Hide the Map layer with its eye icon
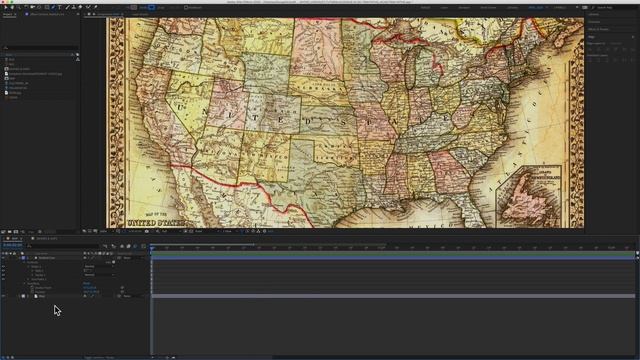 click(x=3, y=296)
